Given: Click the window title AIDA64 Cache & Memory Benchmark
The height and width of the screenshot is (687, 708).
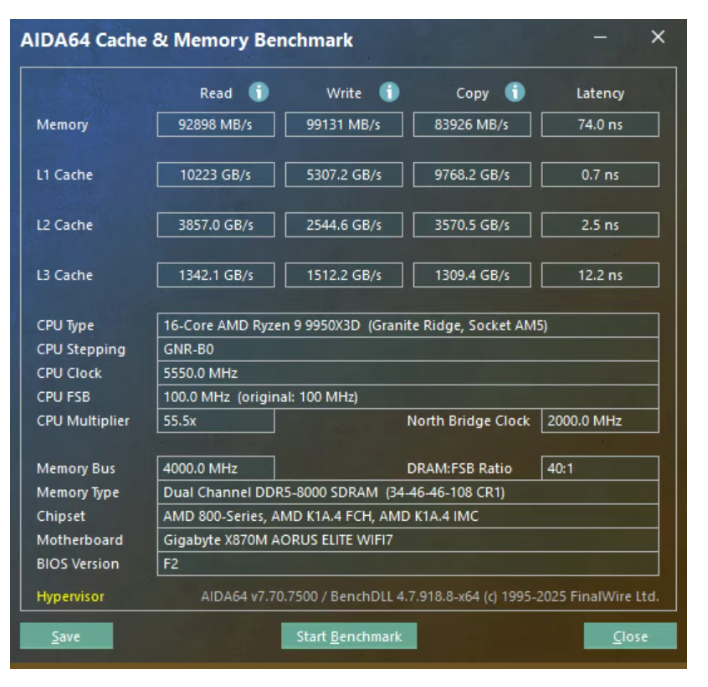Looking at the screenshot, I should 186,40.
